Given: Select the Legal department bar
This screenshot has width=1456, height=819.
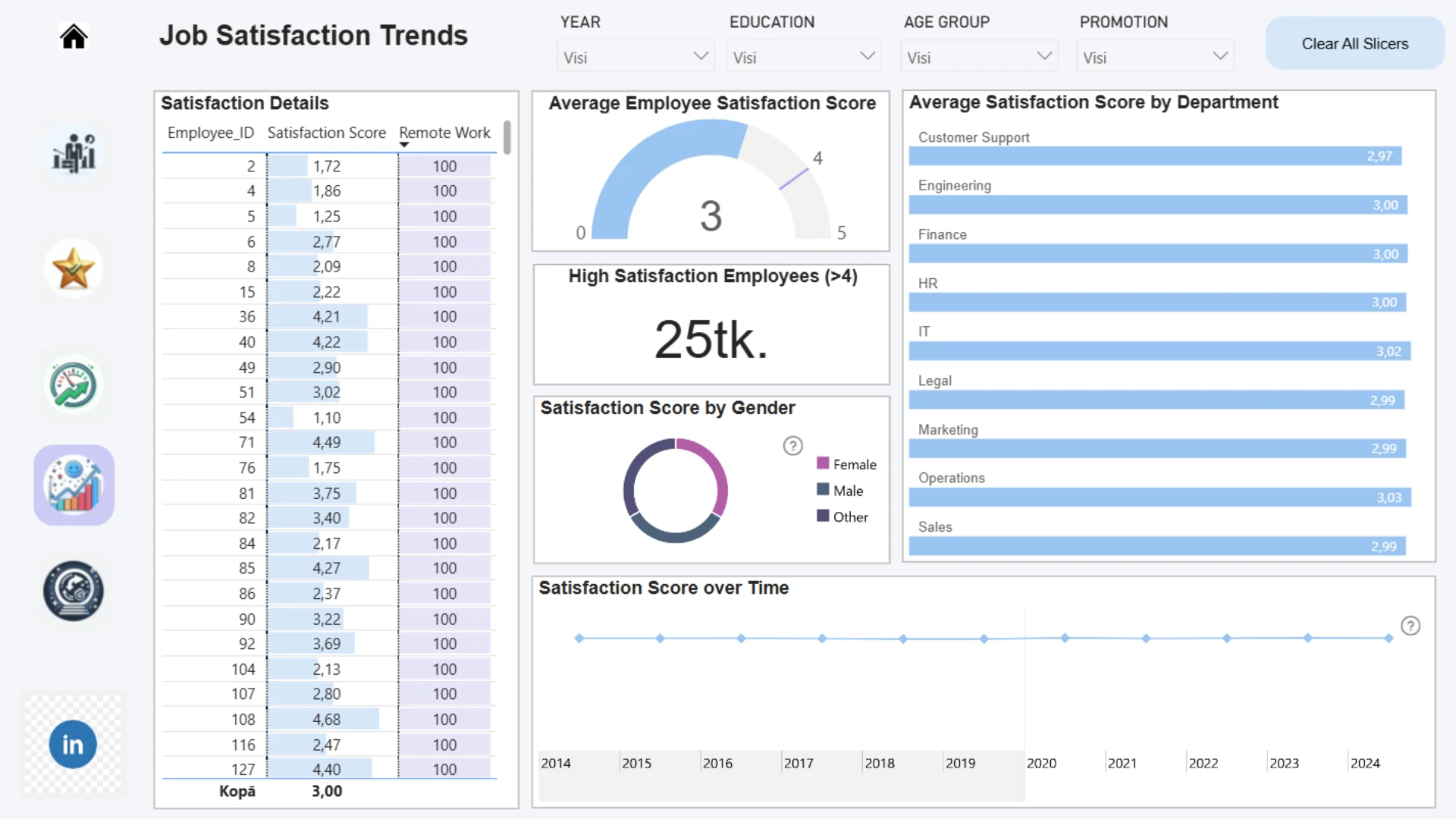Looking at the screenshot, I should 1156,400.
